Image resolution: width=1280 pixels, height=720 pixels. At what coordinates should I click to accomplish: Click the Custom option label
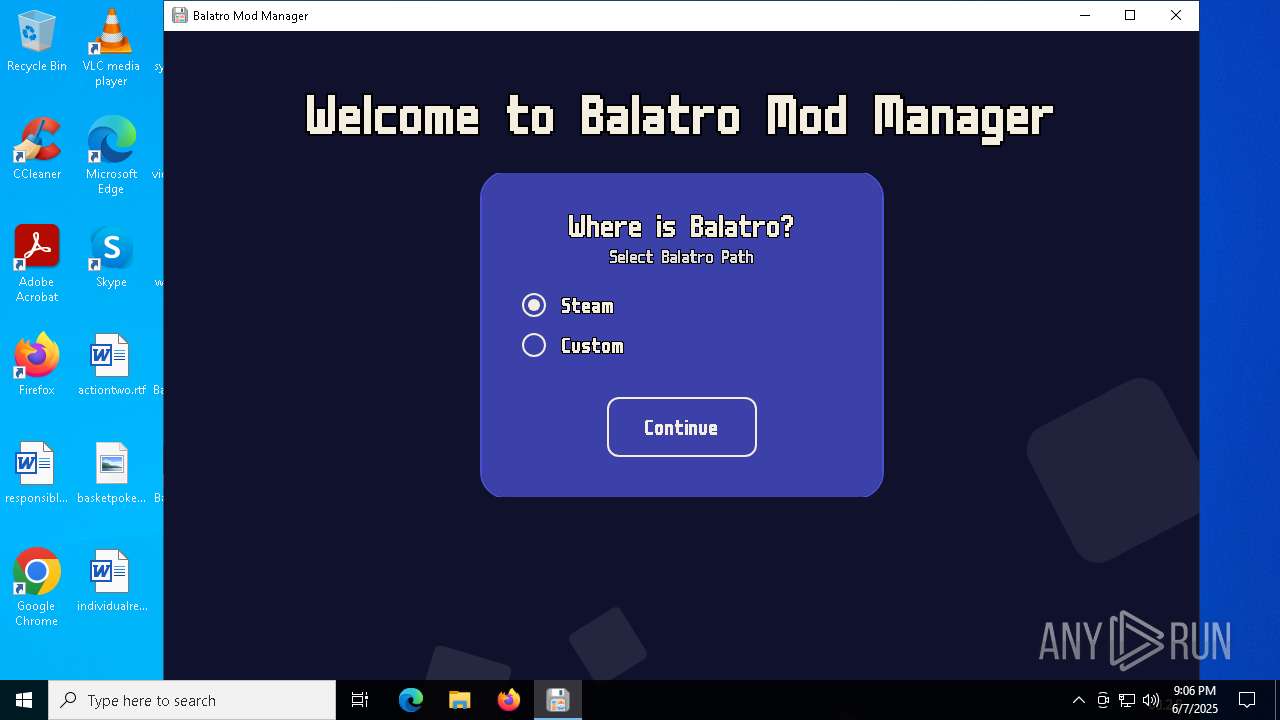point(592,346)
